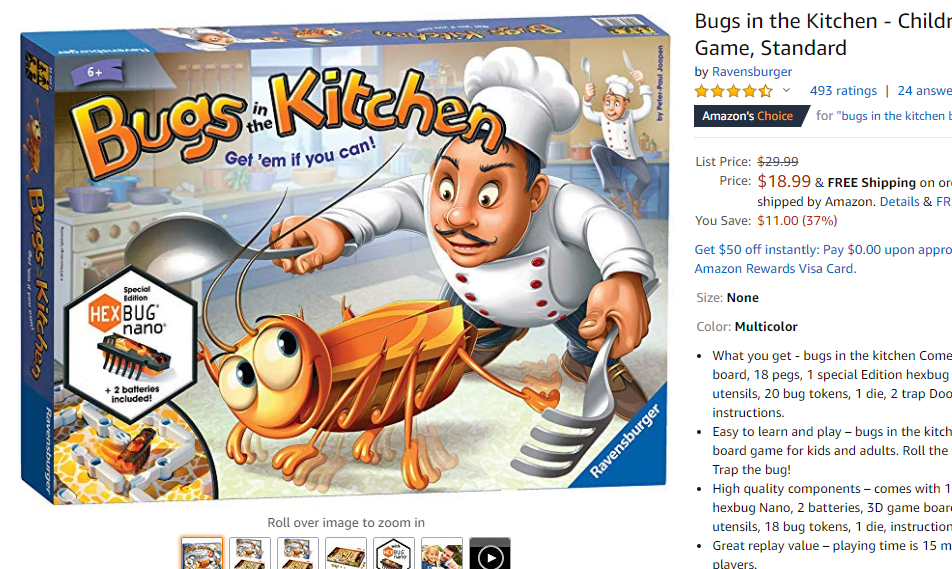The image size is (952, 569).
Task: Select the game board thumbnail
Action: [x=345, y=554]
